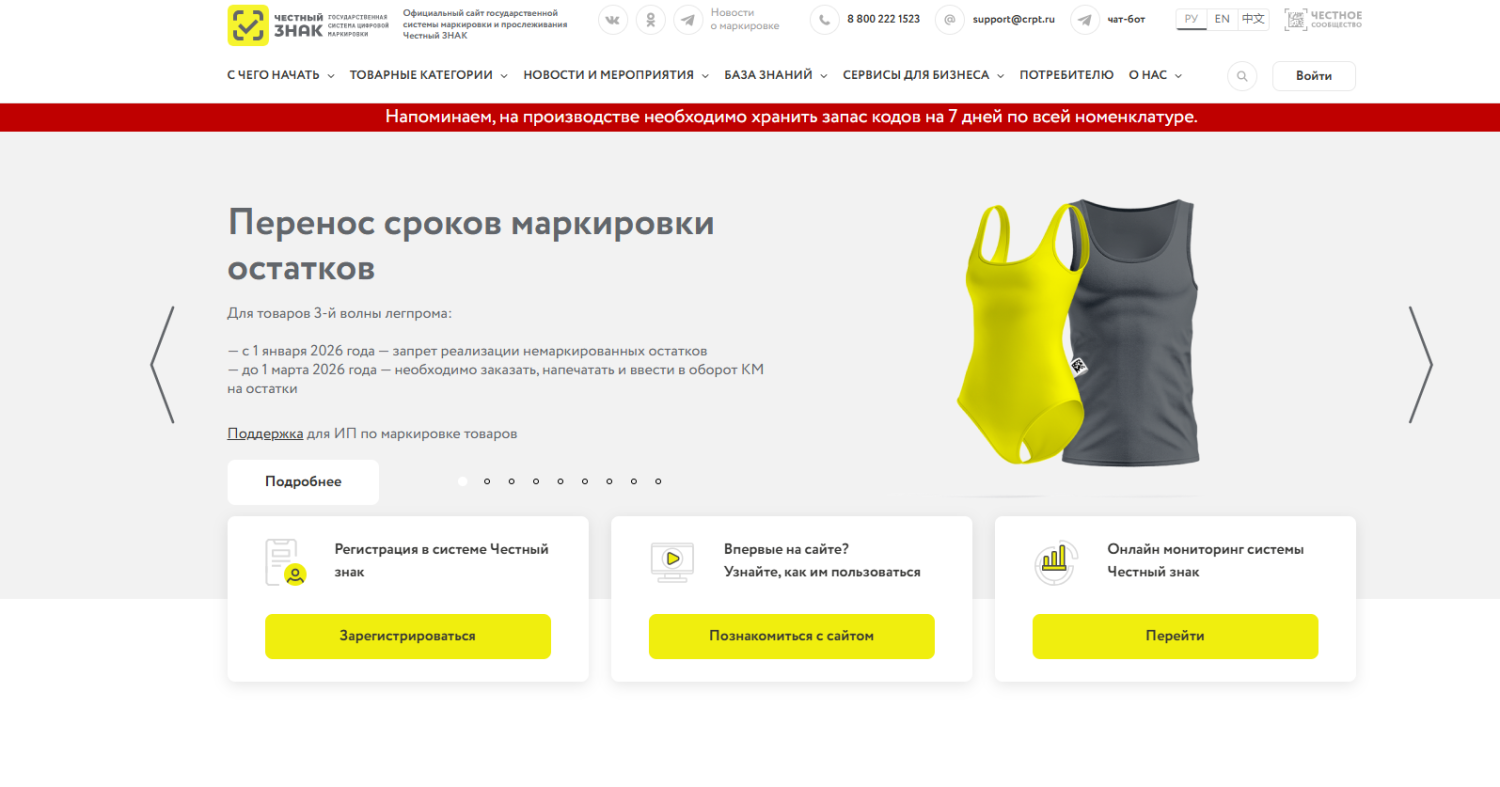
Task: Open Честное сообщество logo link
Action: [1323, 19]
